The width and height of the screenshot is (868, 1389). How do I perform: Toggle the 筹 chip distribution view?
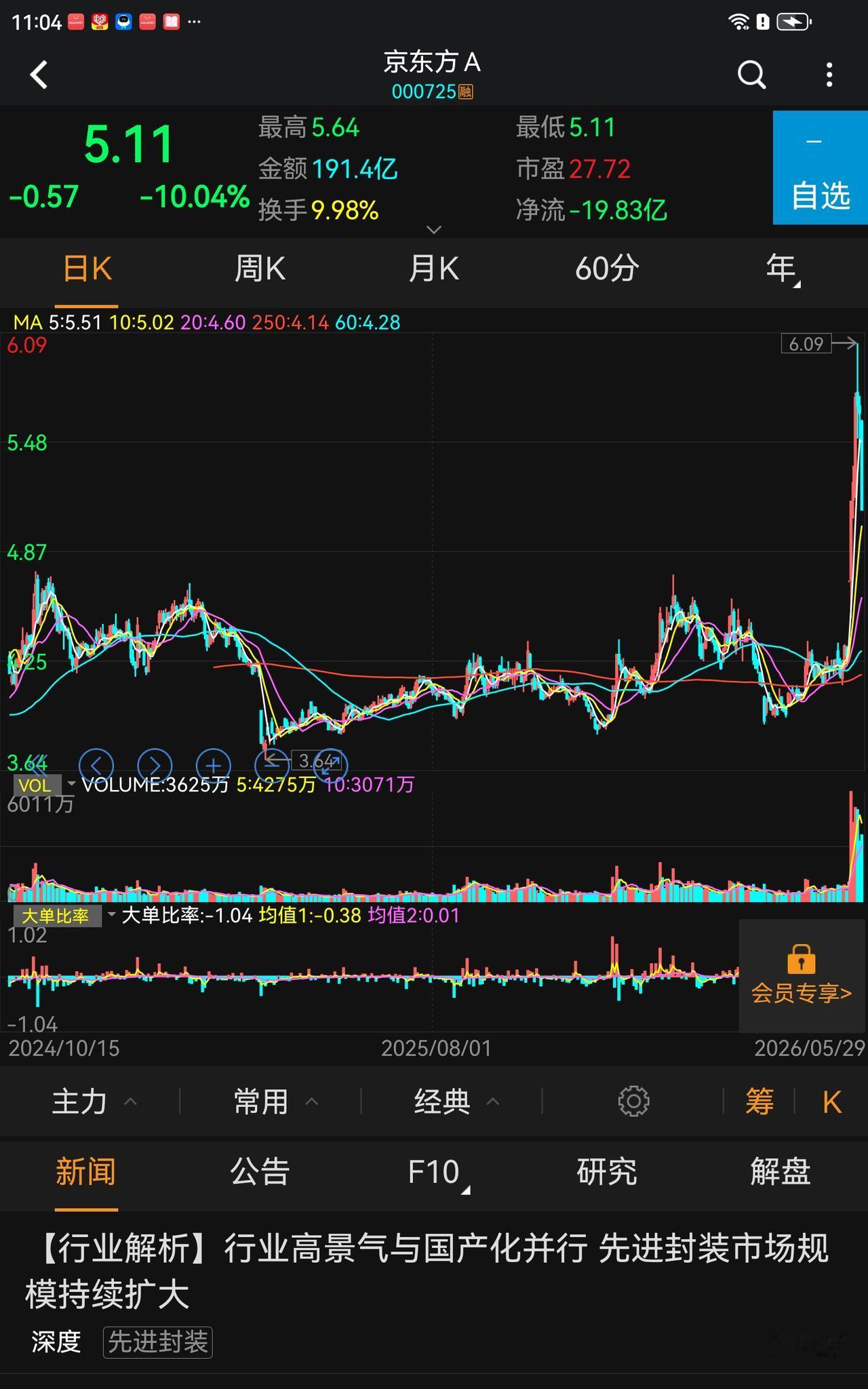click(759, 1101)
